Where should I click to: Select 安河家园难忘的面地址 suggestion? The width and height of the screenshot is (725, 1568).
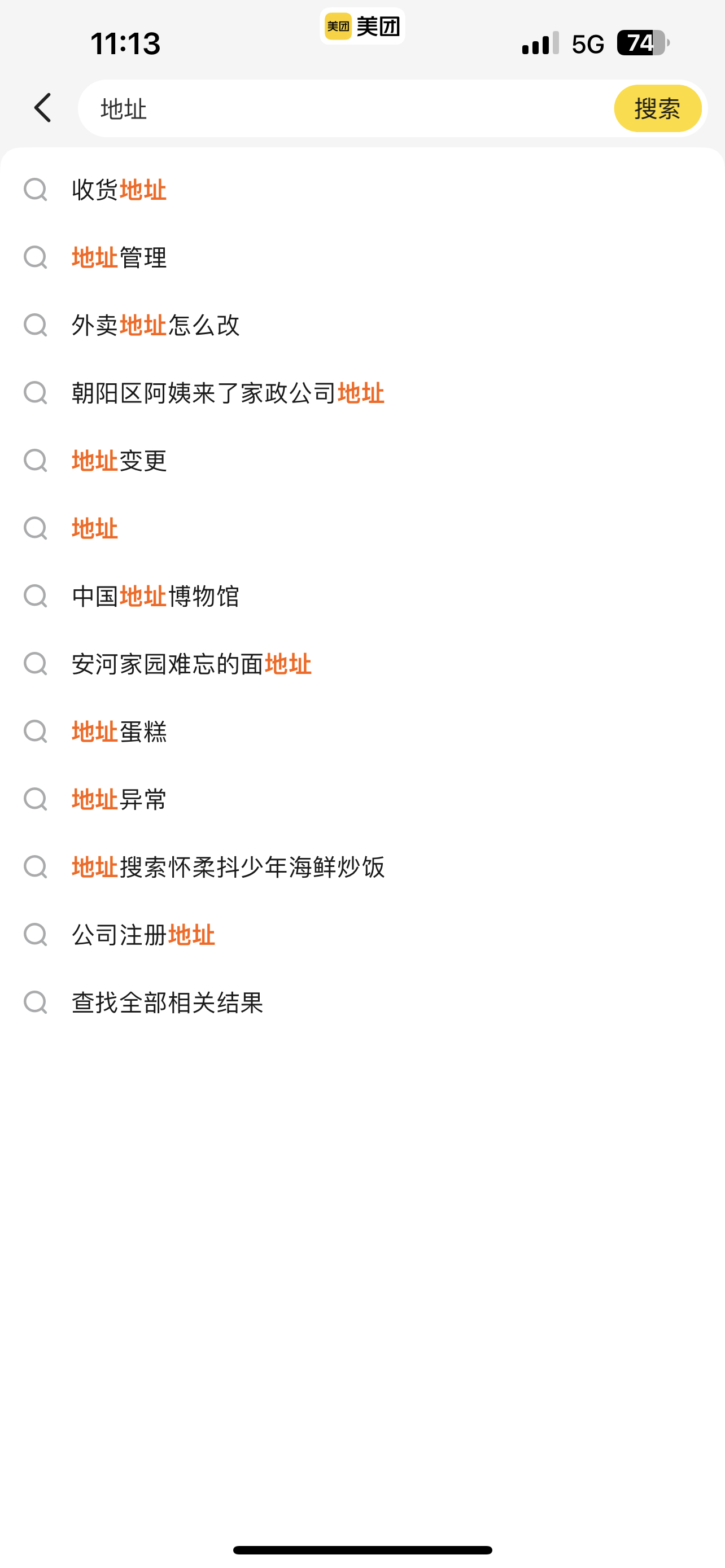192,664
